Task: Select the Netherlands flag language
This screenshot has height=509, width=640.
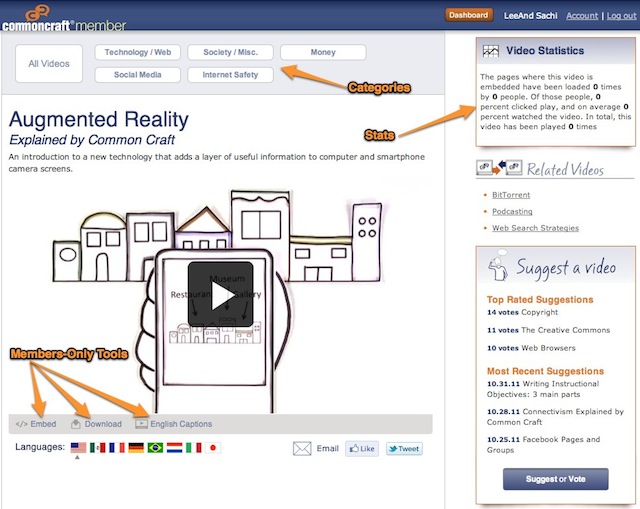Action: pyautogui.click(x=174, y=448)
